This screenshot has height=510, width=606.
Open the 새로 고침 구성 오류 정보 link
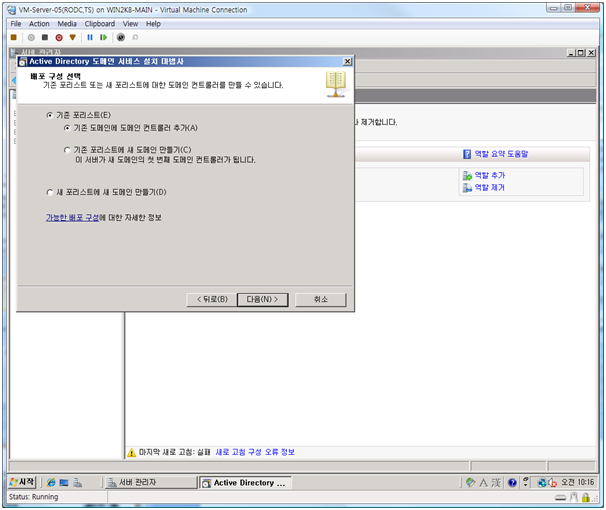pyautogui.click(x=255, y=452)
